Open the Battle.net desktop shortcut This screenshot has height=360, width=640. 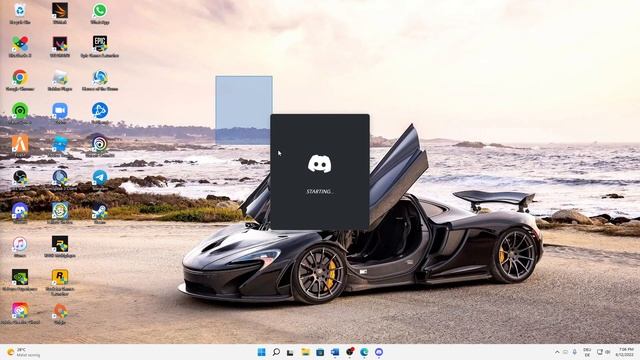(100, 113)
